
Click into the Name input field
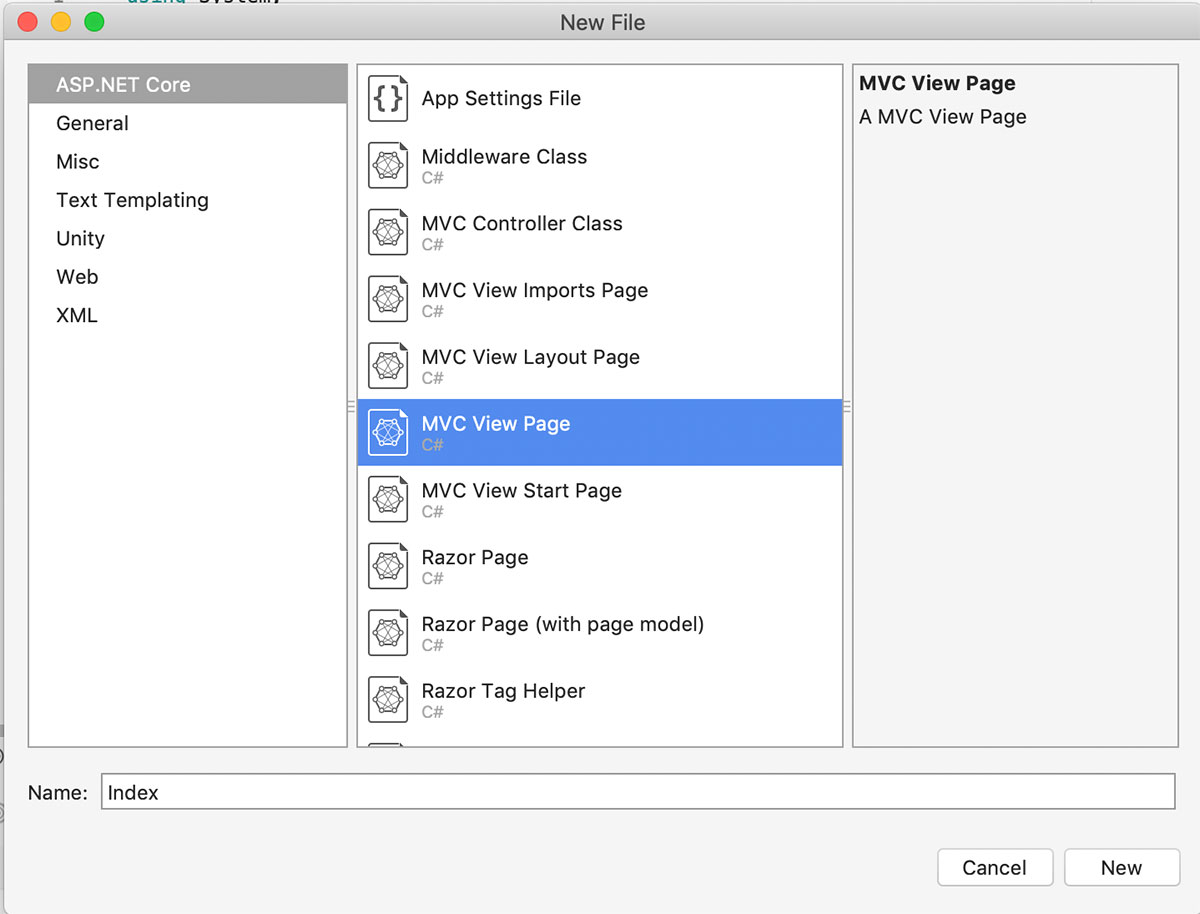point(638,792)
